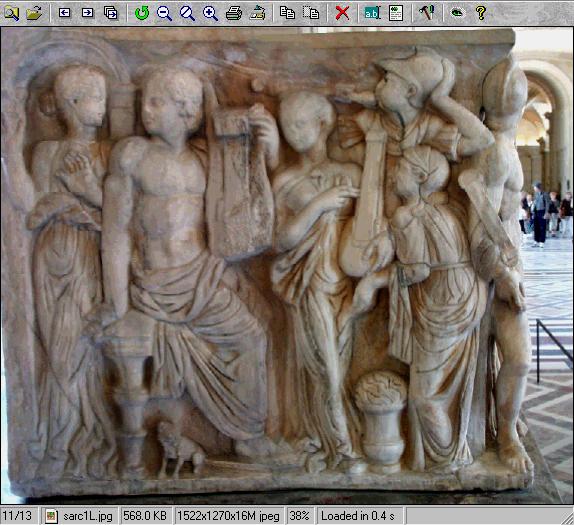Viewport: 574px width, 525px height.
Task: Acquire image from the scanner icon
Action: coord(257,13)
